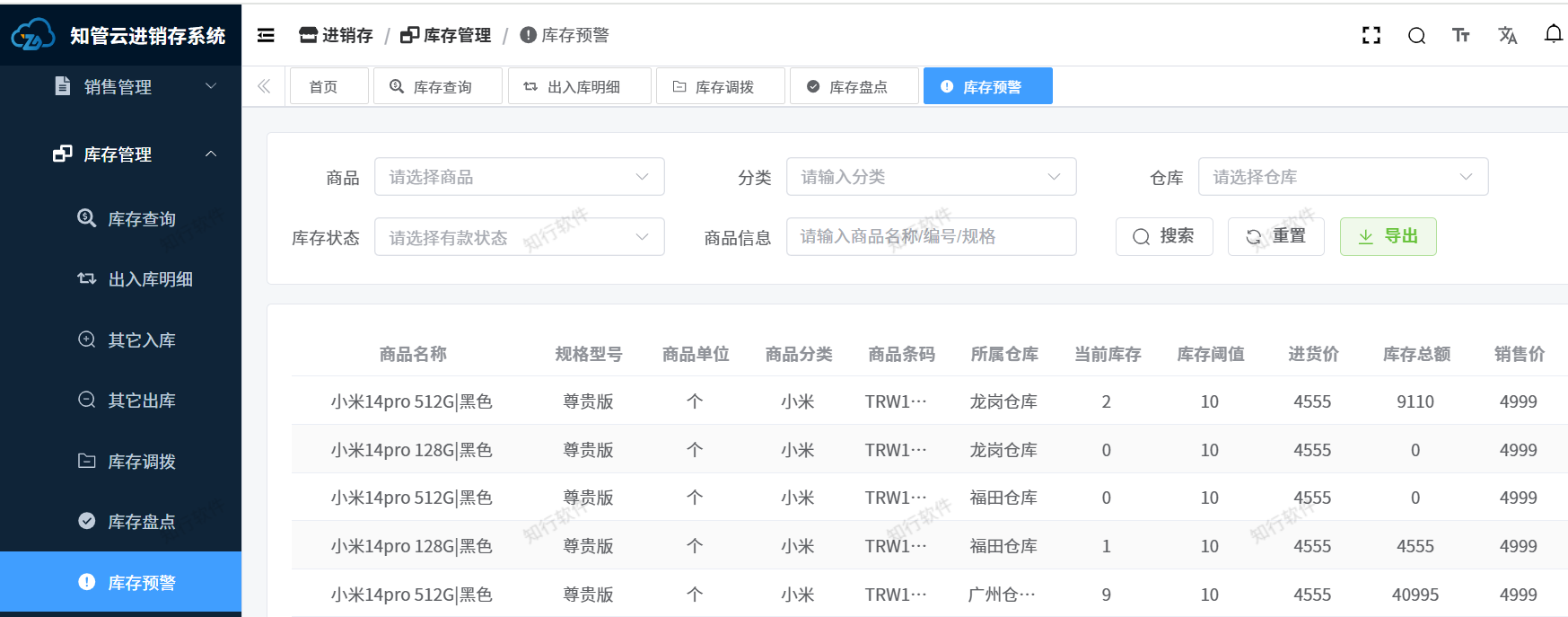Open the 请输入分类 dropdown
The height and width of the screenshot is (617, 1568).
click(x=931, y=177)
